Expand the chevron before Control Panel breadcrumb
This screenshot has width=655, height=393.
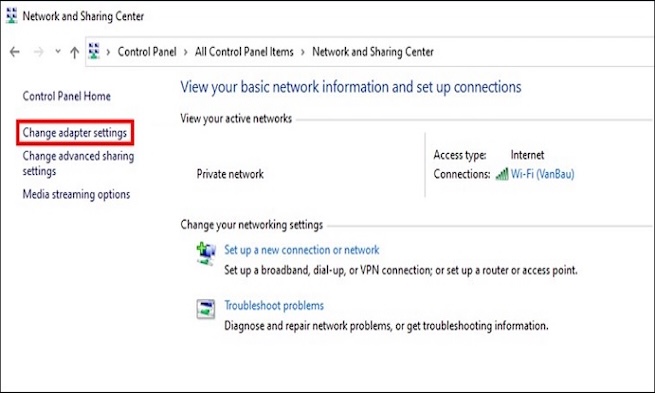click(x=108, y=52)
